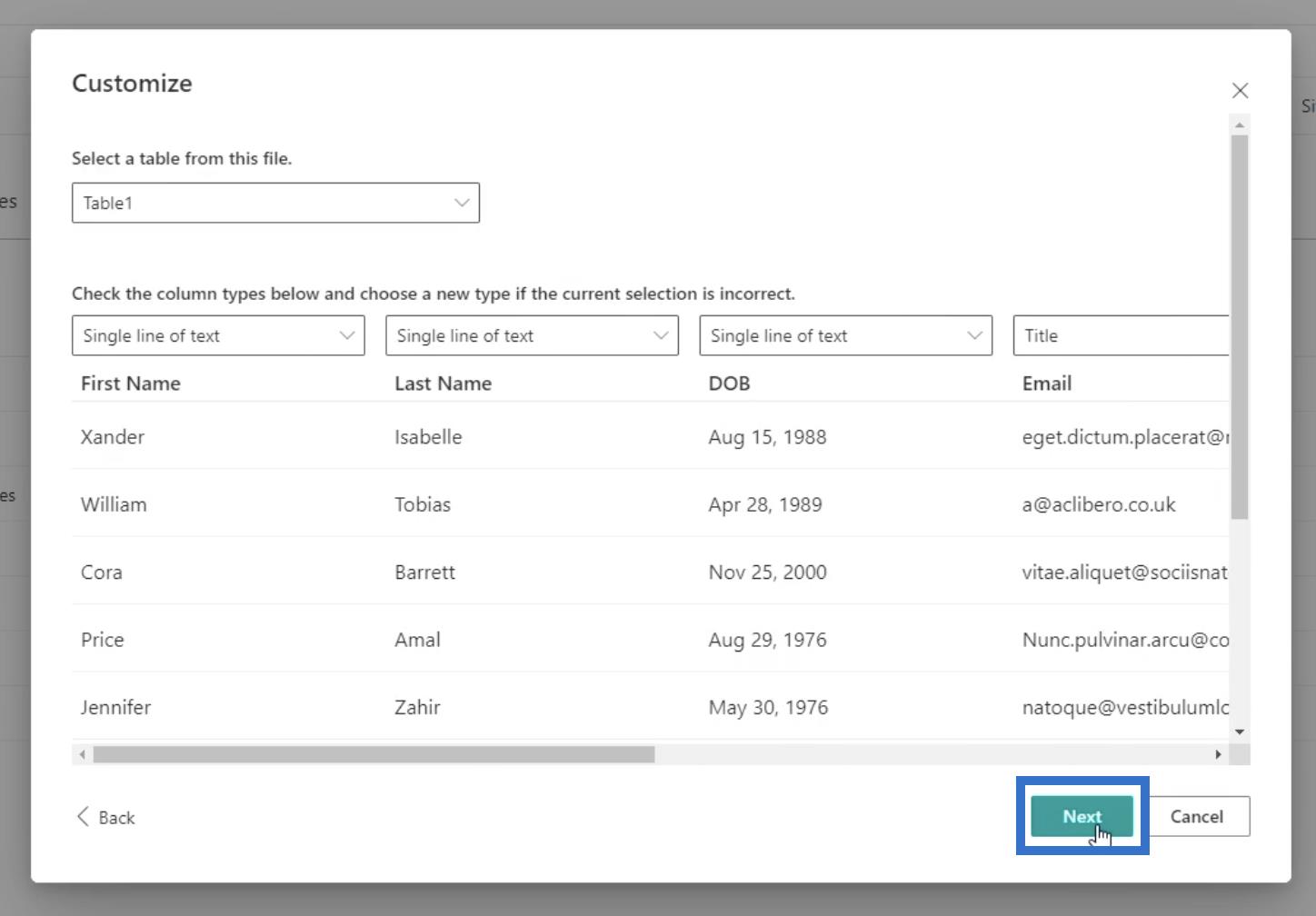Click the horizontal scrollbar left arrow
Image resolution: width=1316 pixels, height=916 pixels.
[82, 754]
